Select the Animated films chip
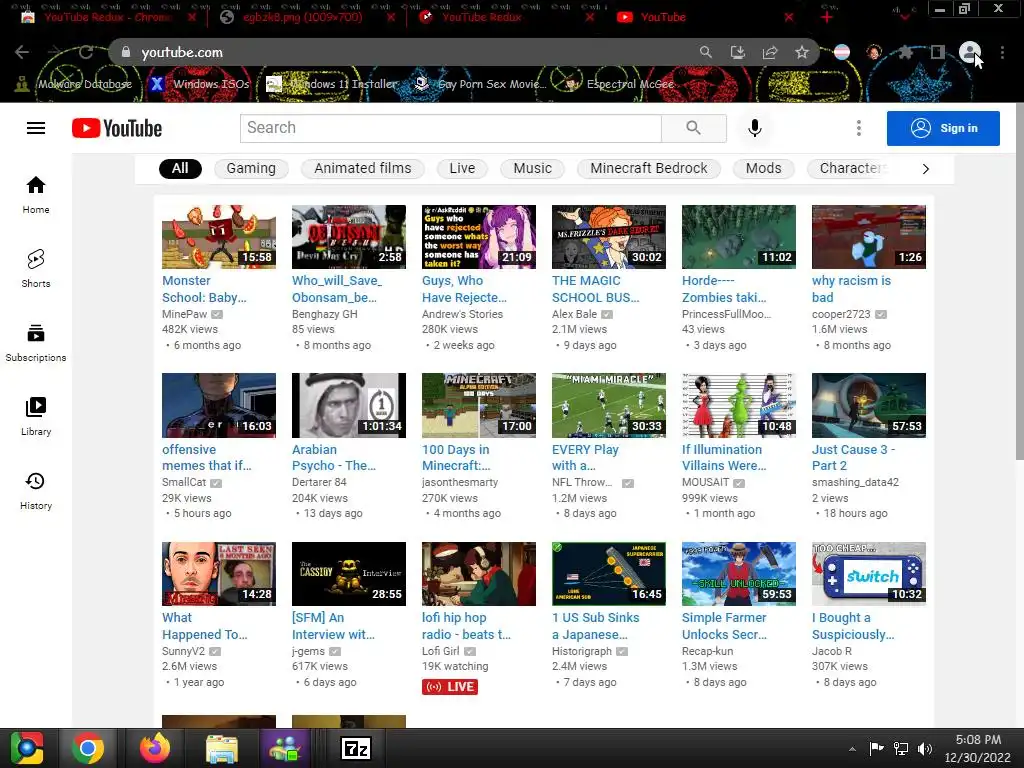The image size is (1024, 768). point(362,168)
